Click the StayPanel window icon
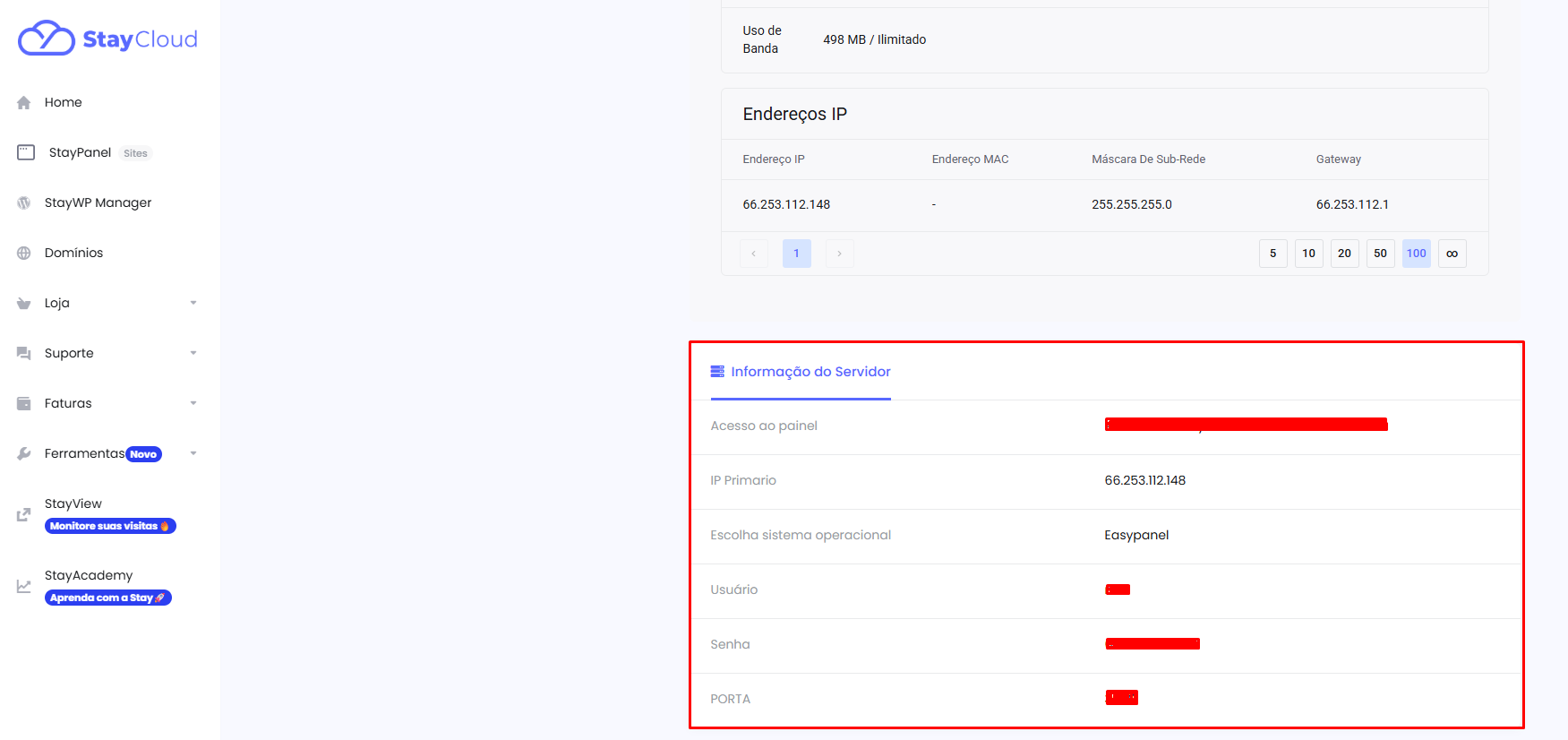Image resolution: width=1568 pixels, height=740 pixels. coord(26,152)
